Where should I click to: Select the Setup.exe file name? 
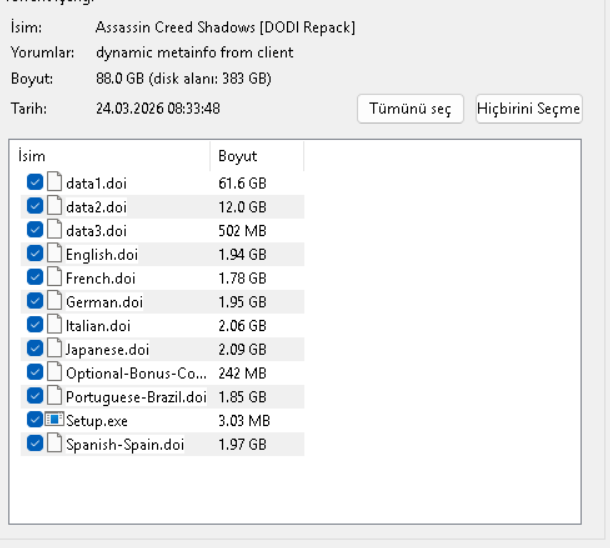[97, 421]
